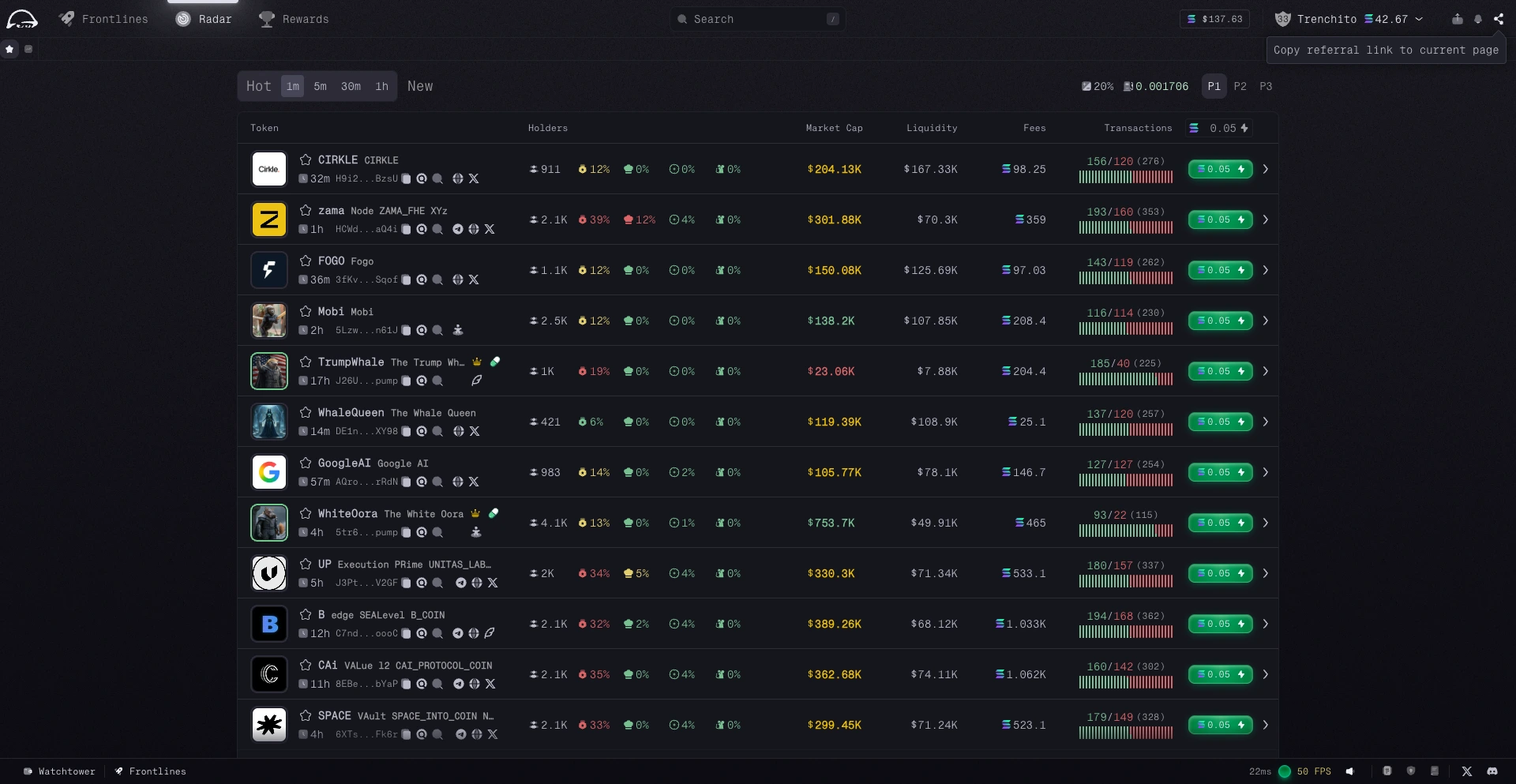Expand the TrumpWhale row chevron
The image size is (1516, 784).
pyautogui.click(x=1266, y=371)
